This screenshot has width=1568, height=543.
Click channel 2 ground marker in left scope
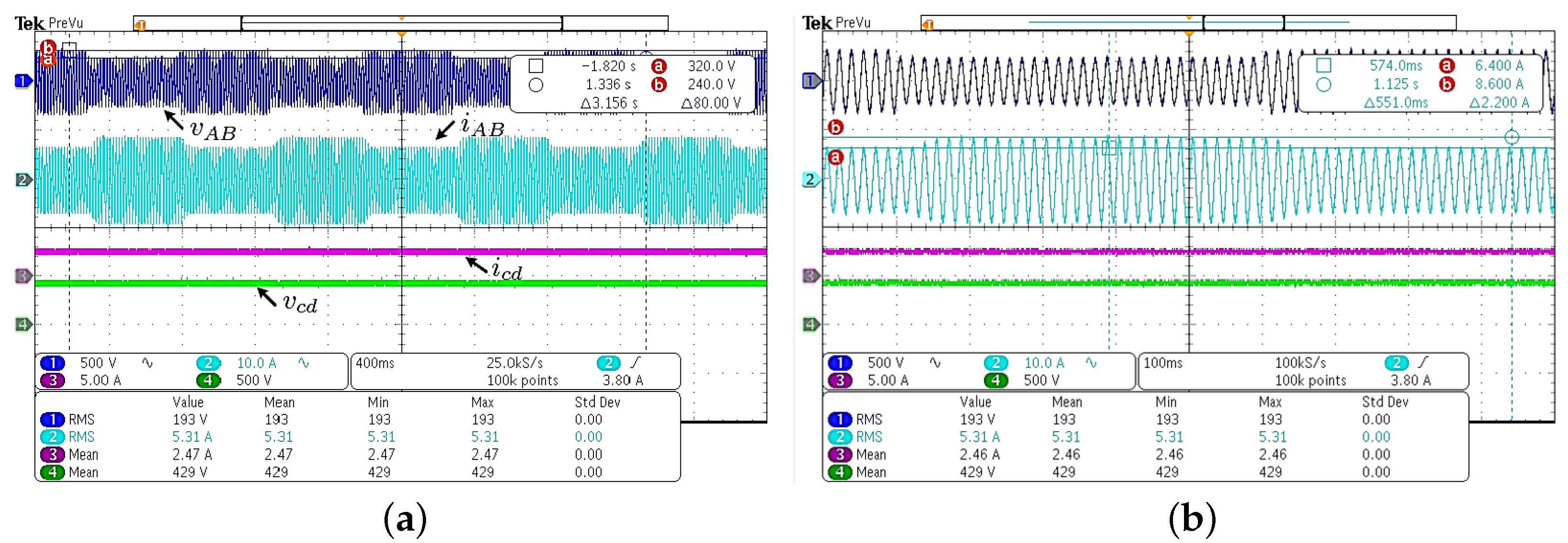(x=22, y=180)
